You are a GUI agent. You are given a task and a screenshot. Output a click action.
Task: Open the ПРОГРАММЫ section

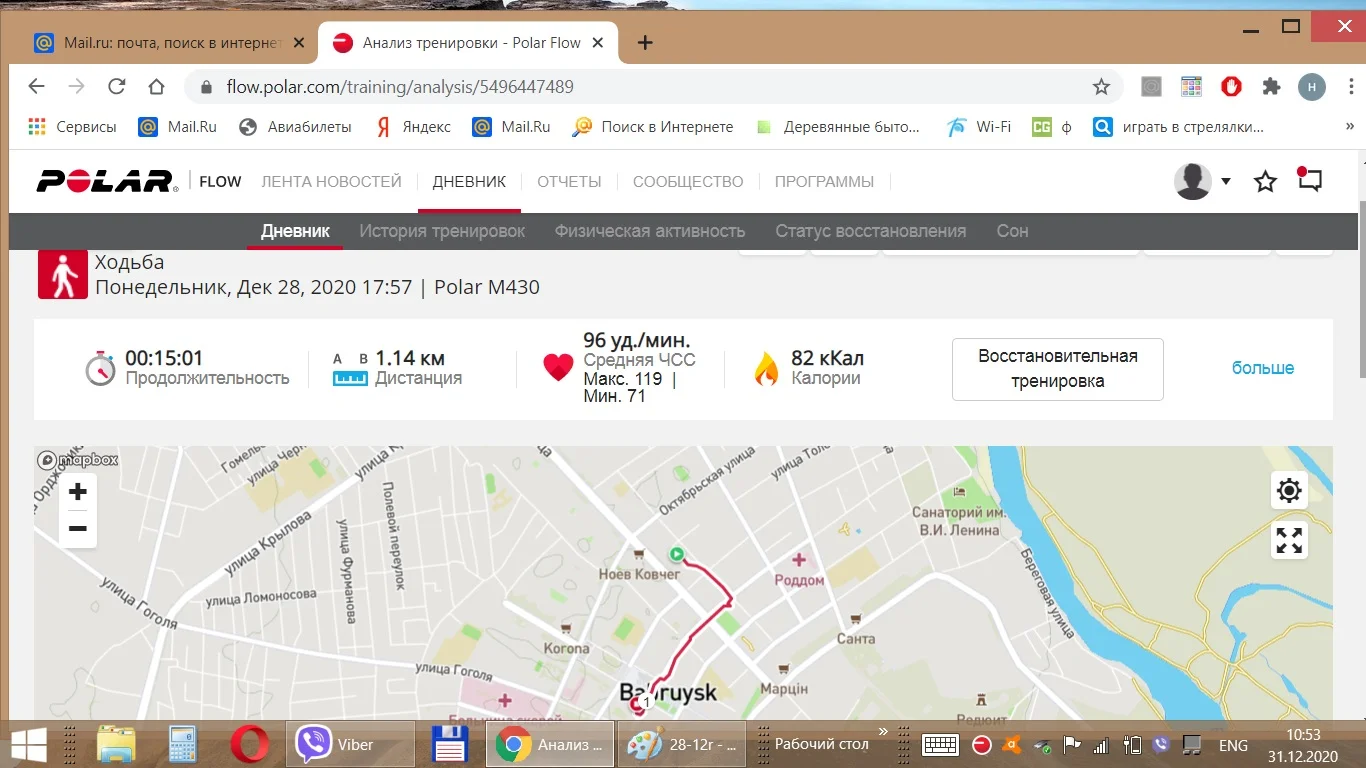pos(824,182)
